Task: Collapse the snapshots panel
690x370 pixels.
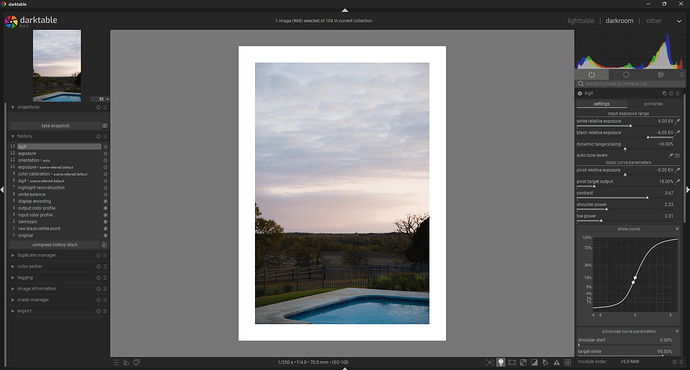Action: pyautogui.click(x=13, y=107)
